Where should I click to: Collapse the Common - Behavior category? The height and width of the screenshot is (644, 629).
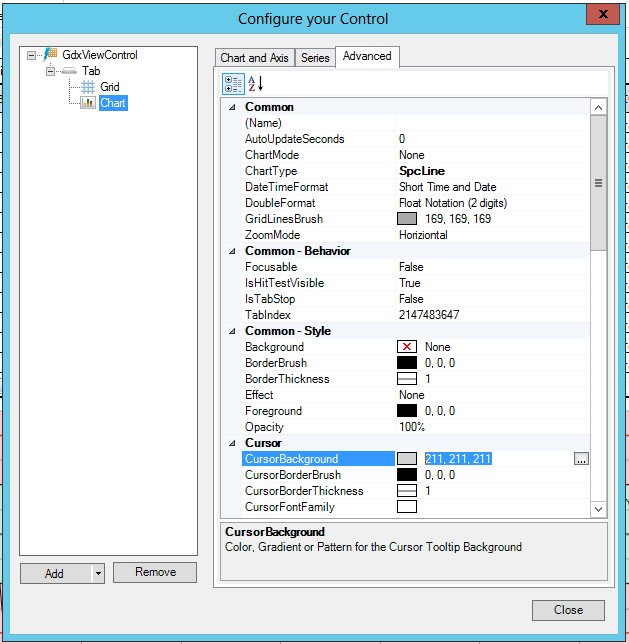[233, 251]
